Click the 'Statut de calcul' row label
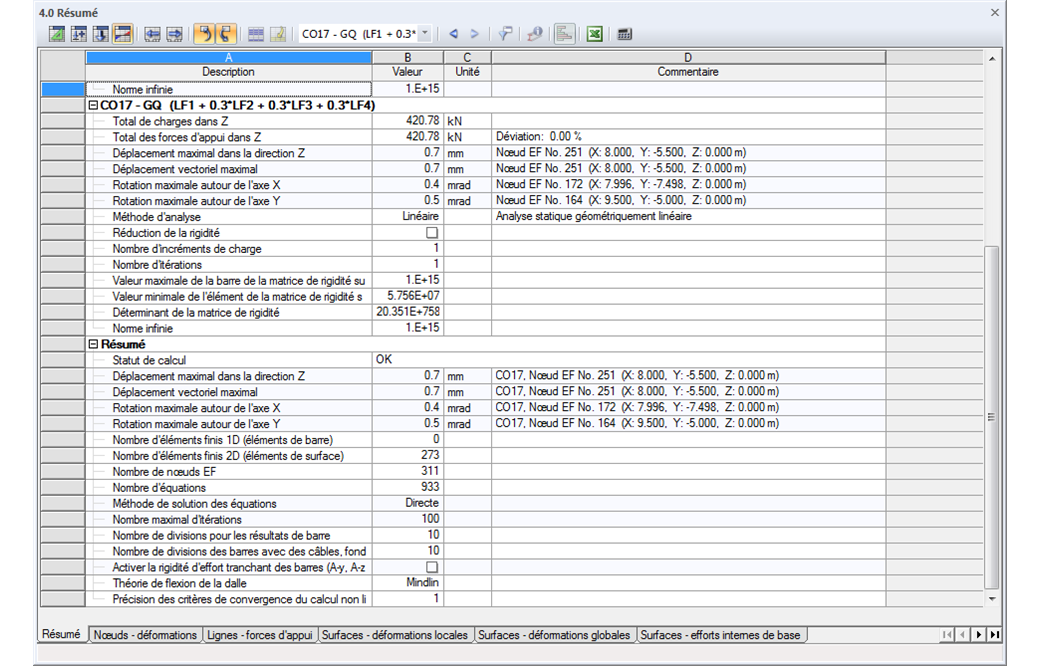 point(149,360)
